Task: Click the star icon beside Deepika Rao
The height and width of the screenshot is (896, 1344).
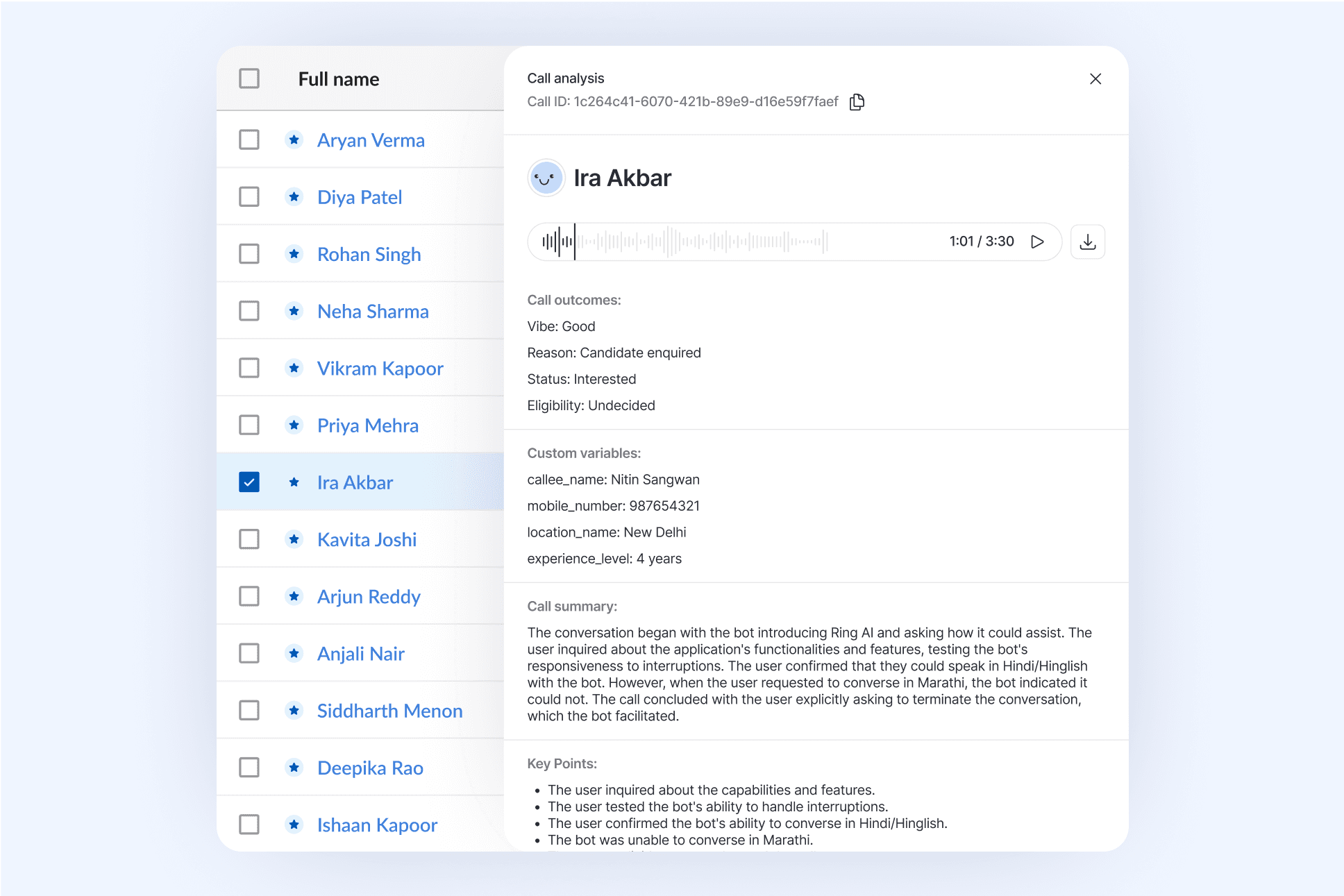Action: click(x=294, y=768)
